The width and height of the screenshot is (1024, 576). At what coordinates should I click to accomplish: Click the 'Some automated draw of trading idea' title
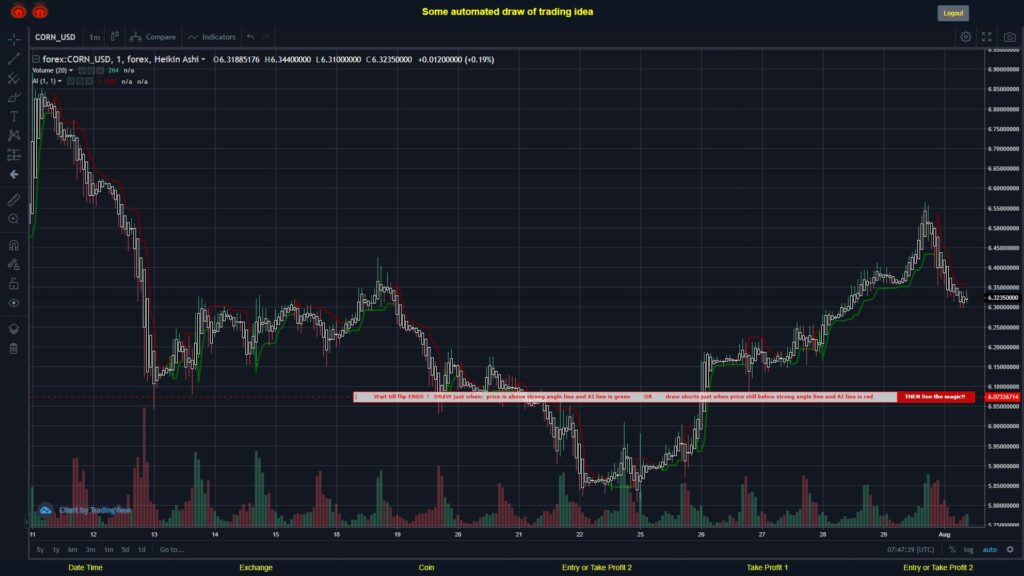[507, 12]
